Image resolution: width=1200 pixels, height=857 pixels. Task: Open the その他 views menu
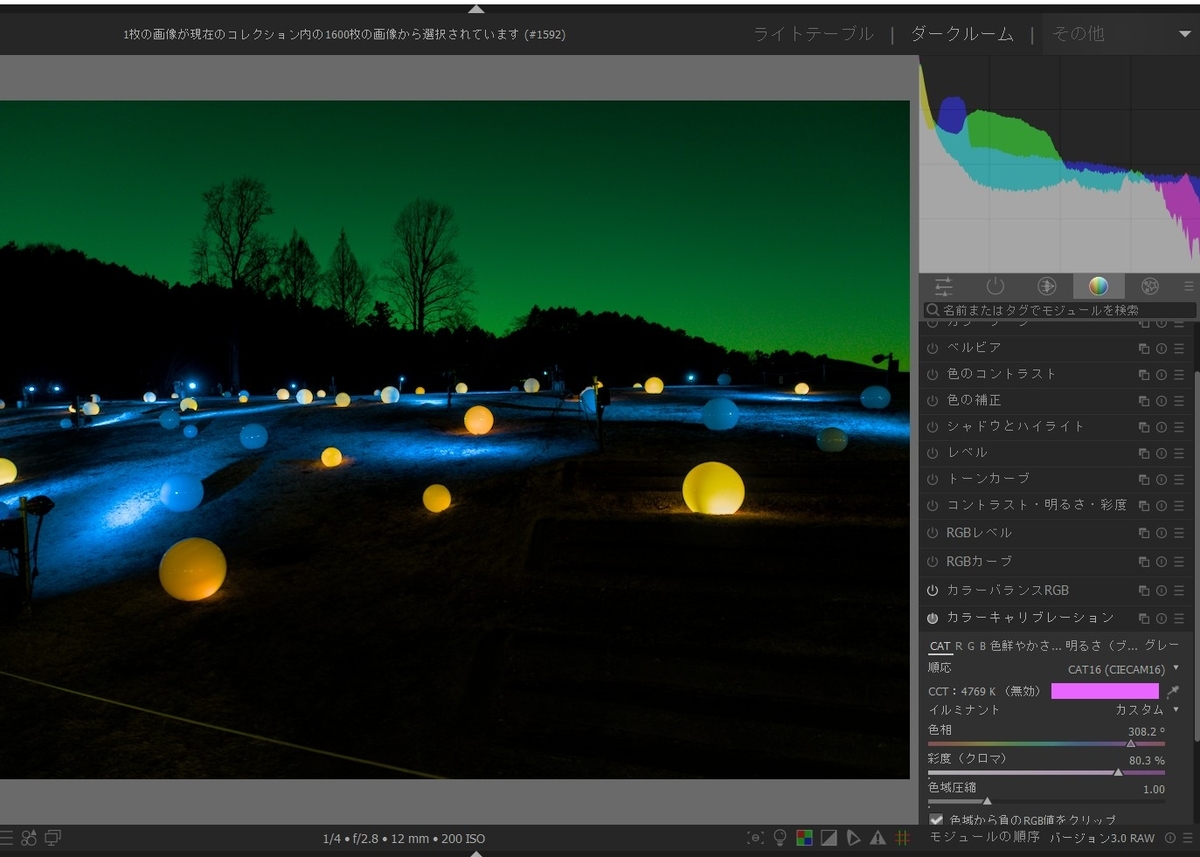pos(1120,34)
